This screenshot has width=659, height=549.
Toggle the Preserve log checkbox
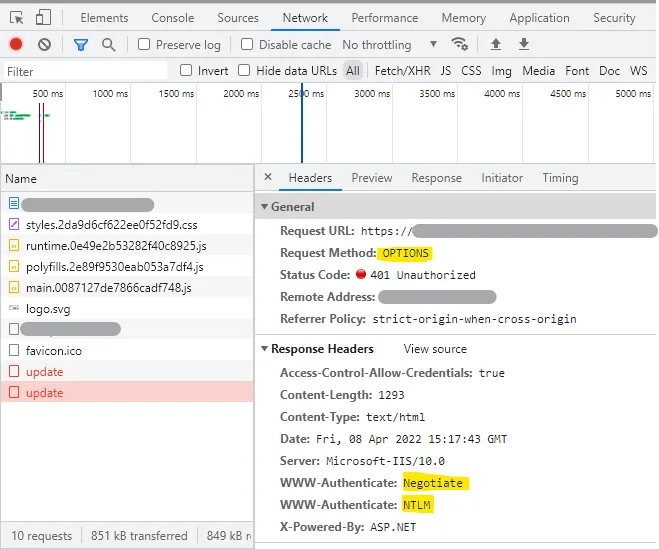[144, 44]
